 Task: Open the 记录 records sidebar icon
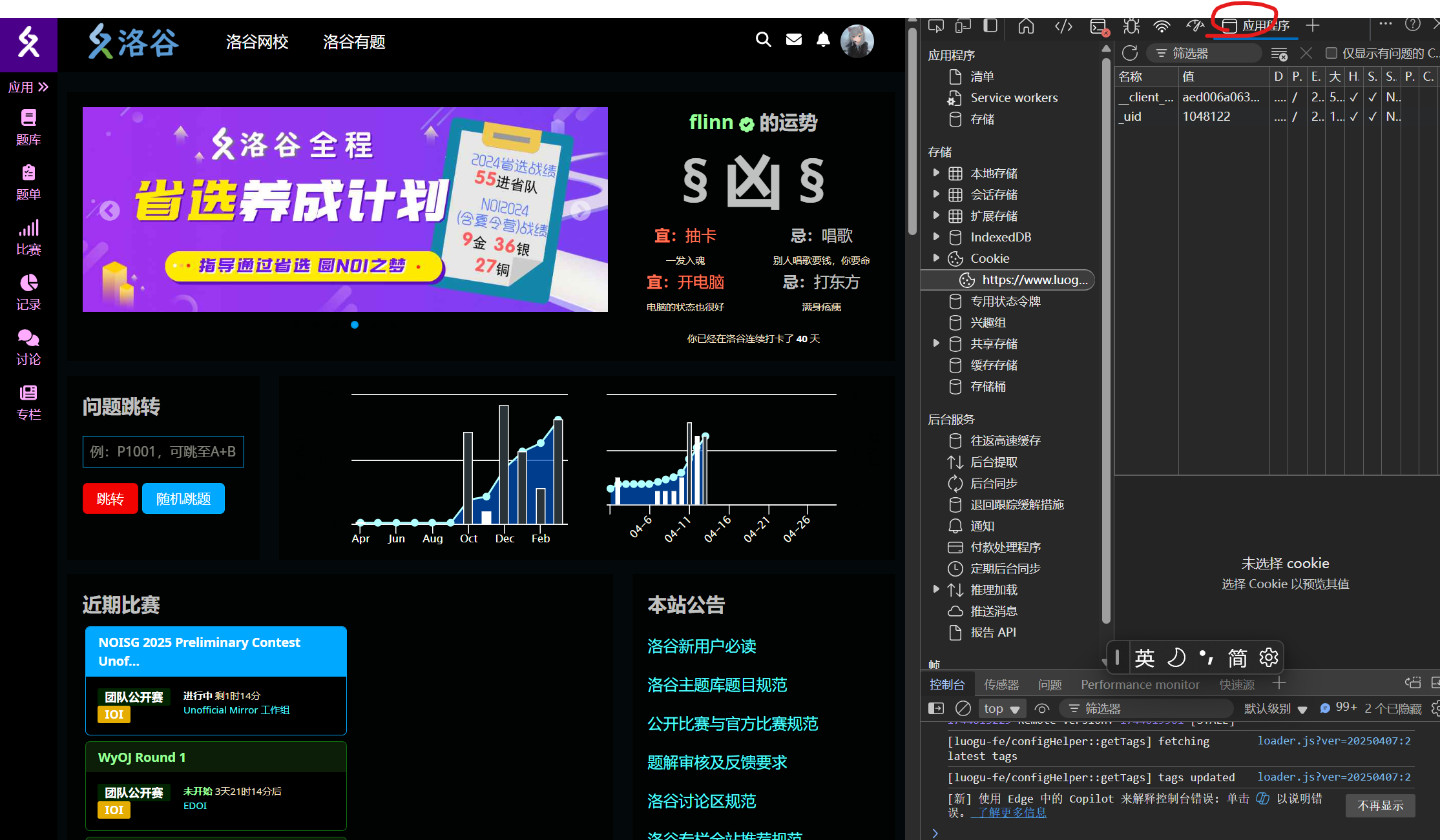click(28, 292)
